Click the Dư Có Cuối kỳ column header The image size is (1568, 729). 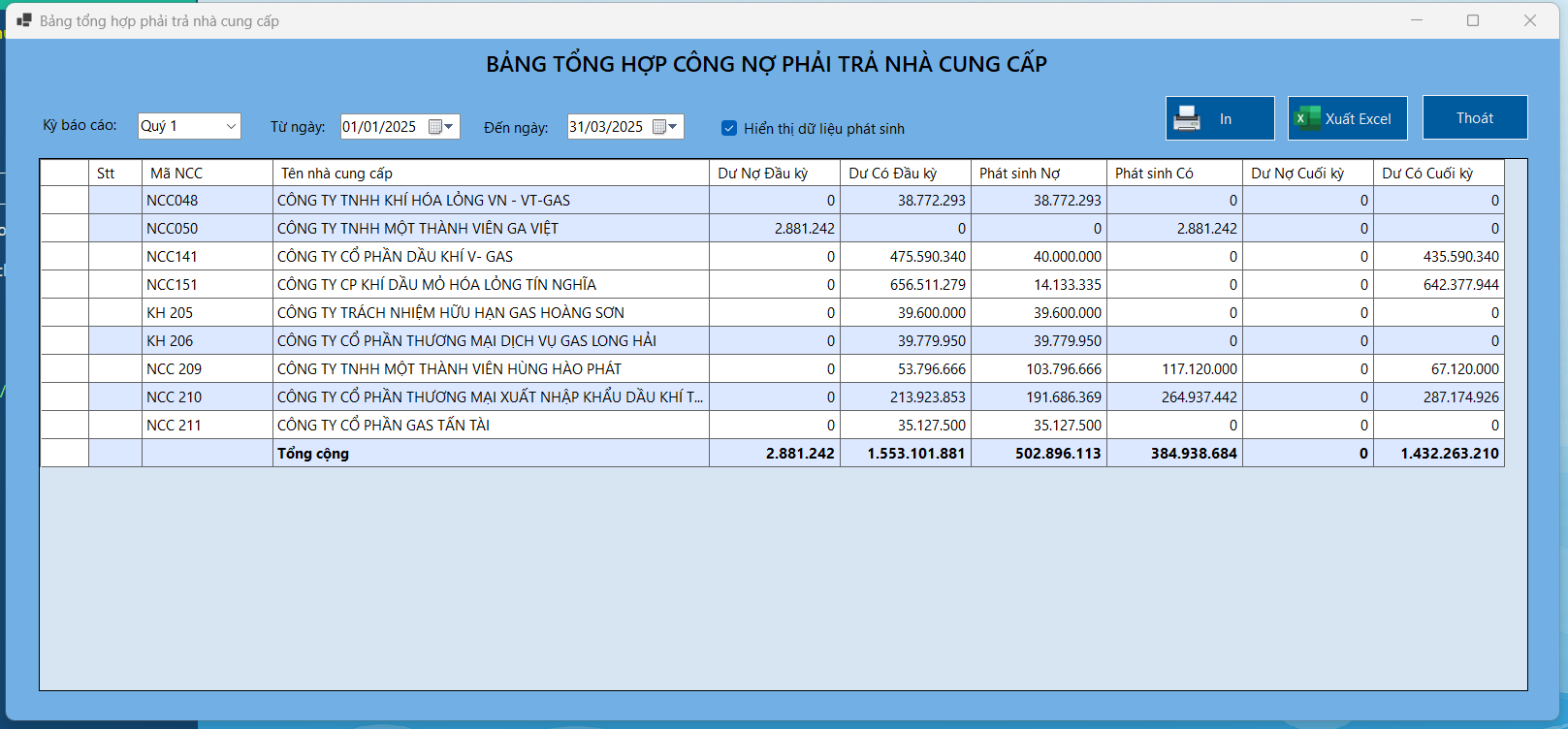click(x=1437, y=174)
